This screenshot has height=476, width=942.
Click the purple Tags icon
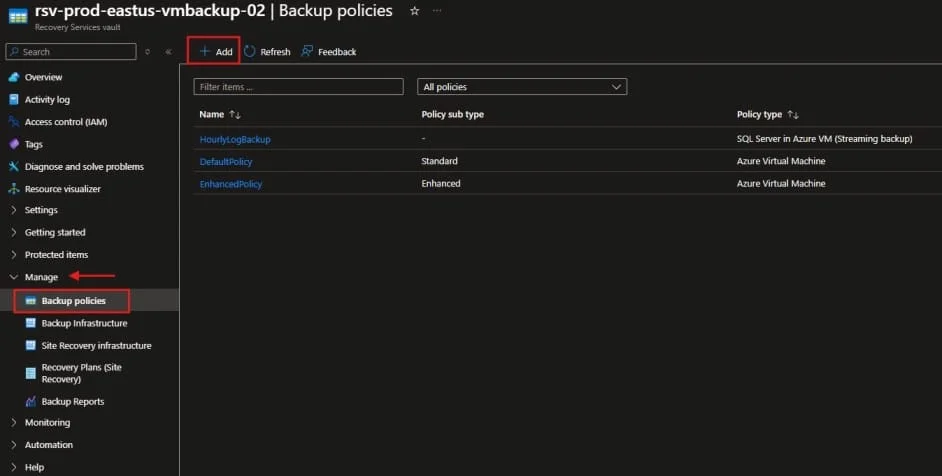[x=14, y=144]
